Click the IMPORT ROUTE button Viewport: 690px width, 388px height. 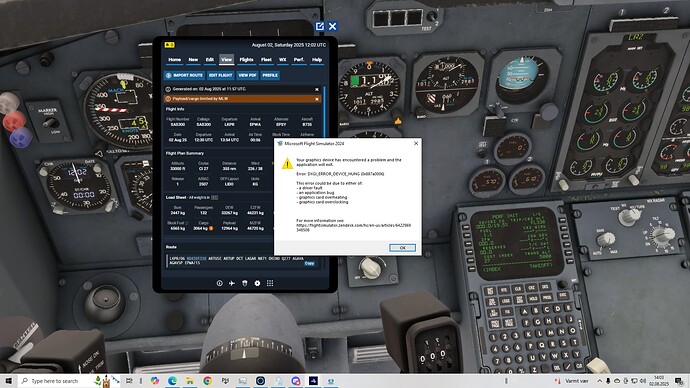pos(184,75)
